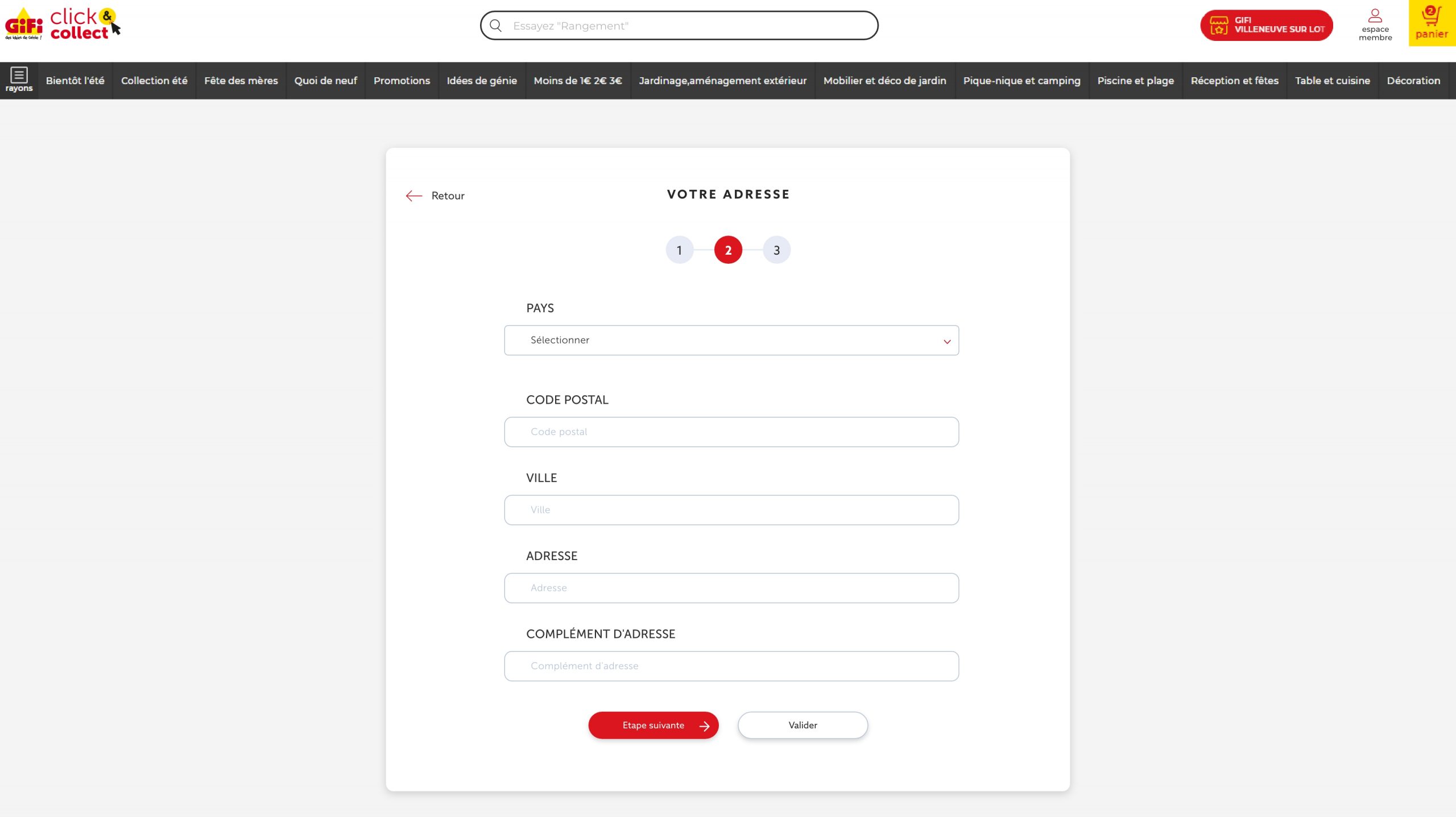Open the Décoration category
The width and height of the screenshot is (1456, 817).
click(1413, 81)
